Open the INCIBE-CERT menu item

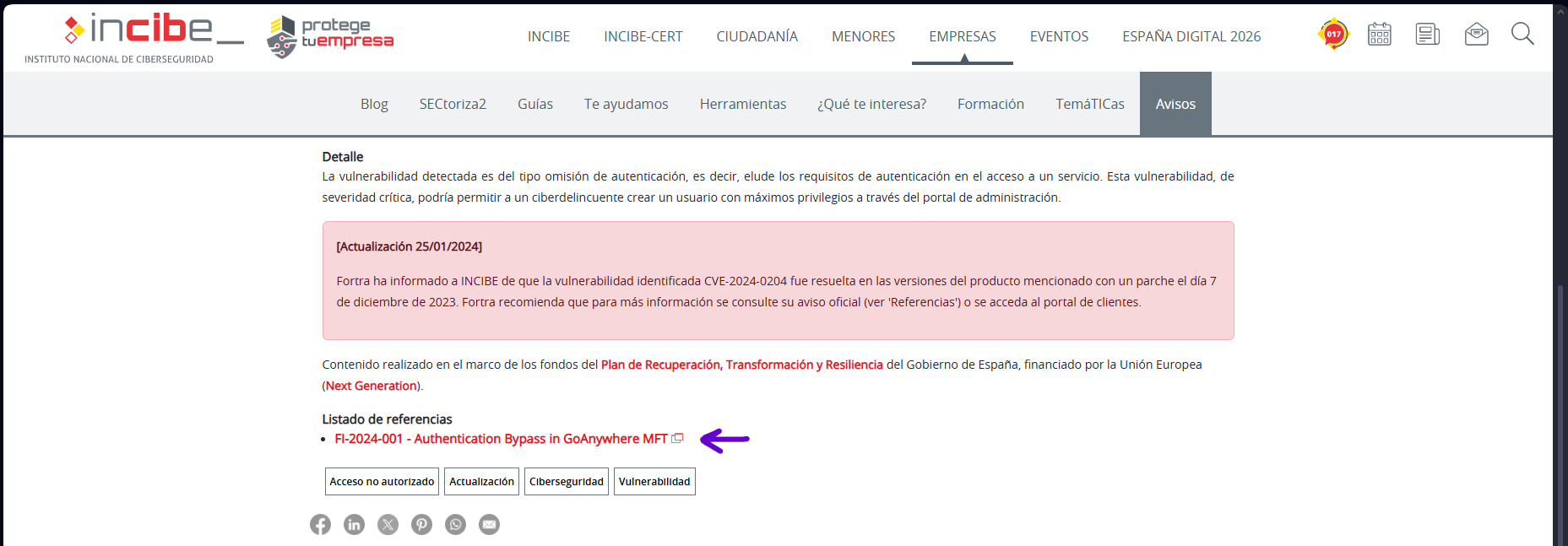pos(643,36)
